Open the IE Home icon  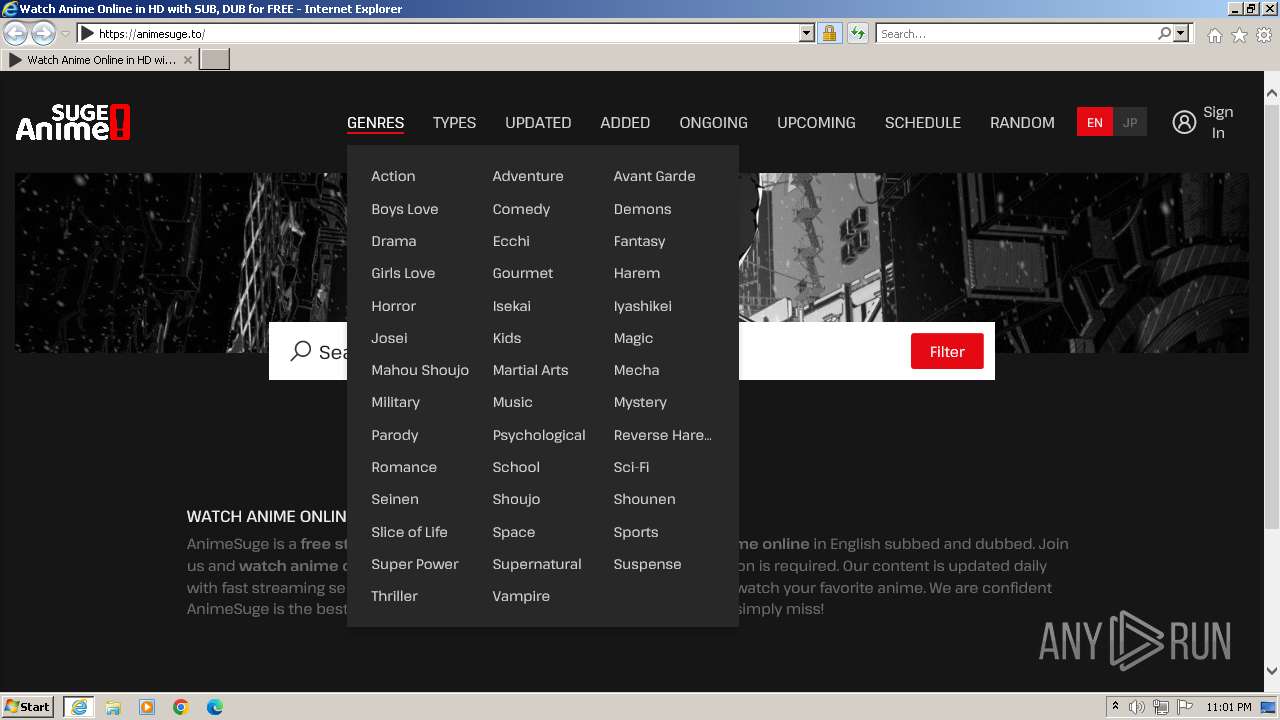pos(1214,35)
